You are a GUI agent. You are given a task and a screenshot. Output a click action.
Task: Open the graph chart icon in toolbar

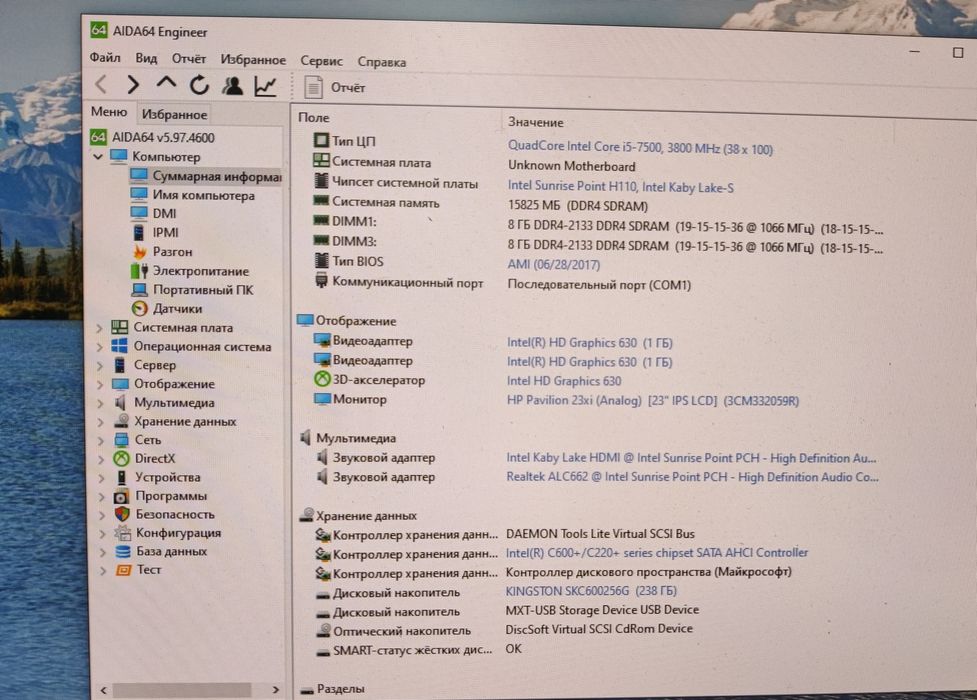(265, 86)
